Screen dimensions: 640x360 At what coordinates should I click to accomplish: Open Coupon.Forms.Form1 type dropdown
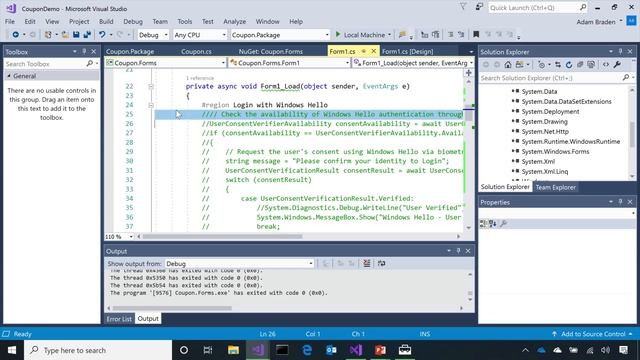pyautogui.click(x=289, y=63)
